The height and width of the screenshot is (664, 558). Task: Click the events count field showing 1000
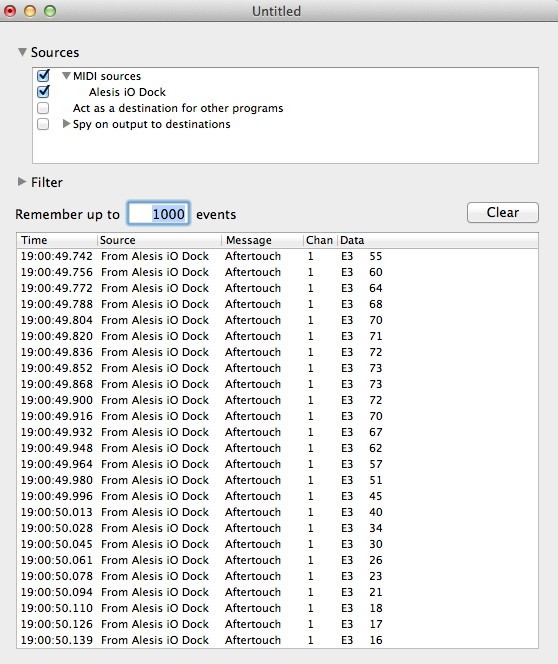pos(159,213)
